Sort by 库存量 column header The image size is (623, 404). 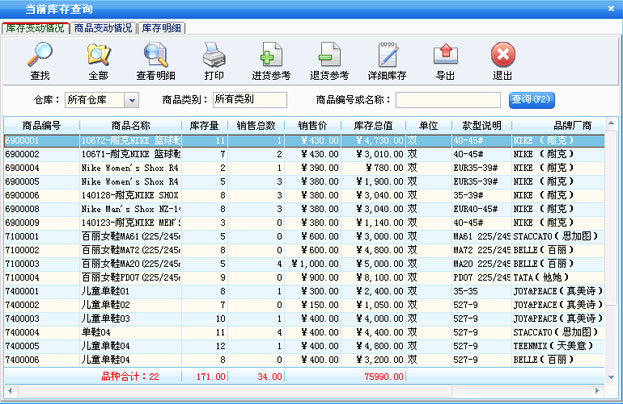(x=204, y=125)
